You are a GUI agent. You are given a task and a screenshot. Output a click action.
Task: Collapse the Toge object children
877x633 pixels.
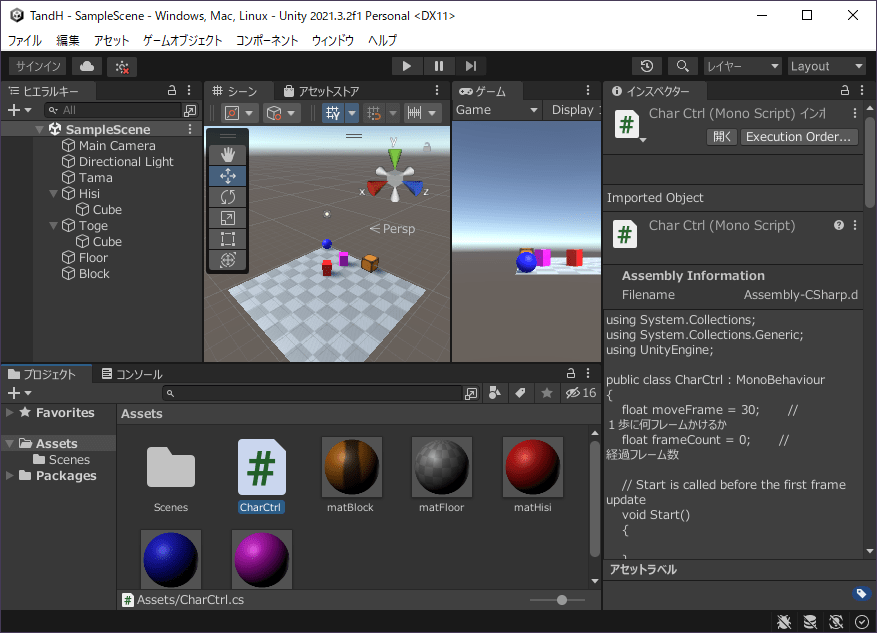[x=54, y=226]
